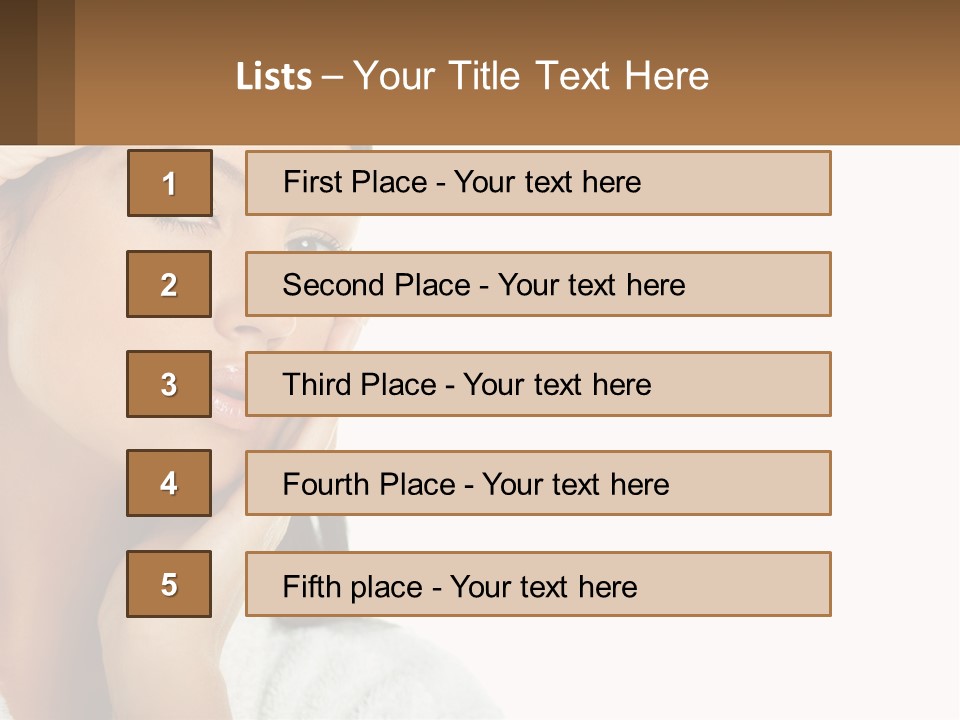The image size is (960, 720).
Task: Click the word Third in list bar
Action: coord(316,384)
